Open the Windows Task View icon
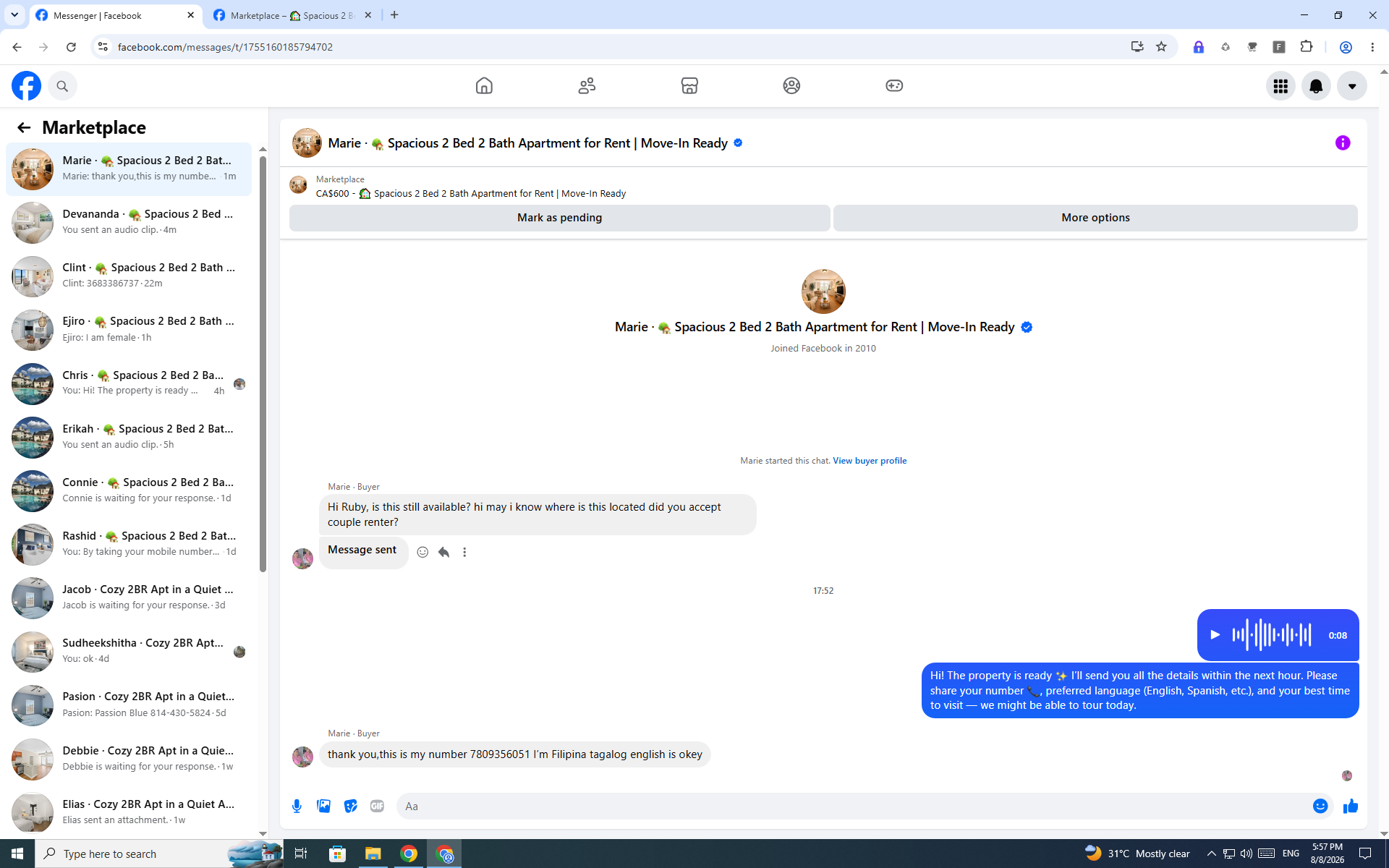Screen dimensions: 1389x868 [301, 854]
